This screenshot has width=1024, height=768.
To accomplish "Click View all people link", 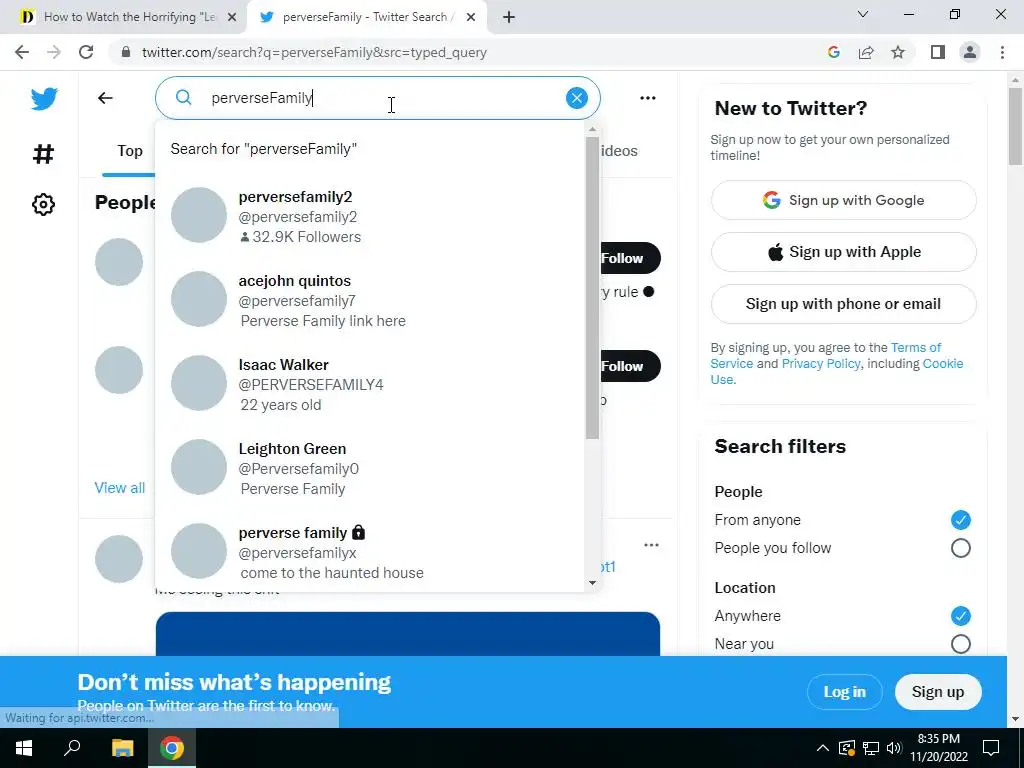I will click(x=120, y=488).
